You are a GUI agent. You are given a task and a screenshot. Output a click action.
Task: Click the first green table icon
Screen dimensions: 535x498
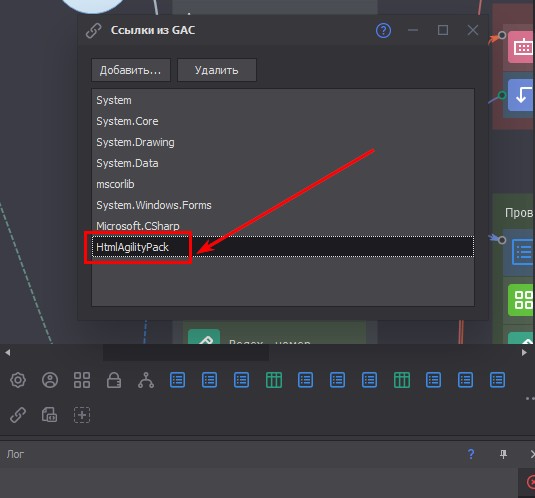(274, 380)
